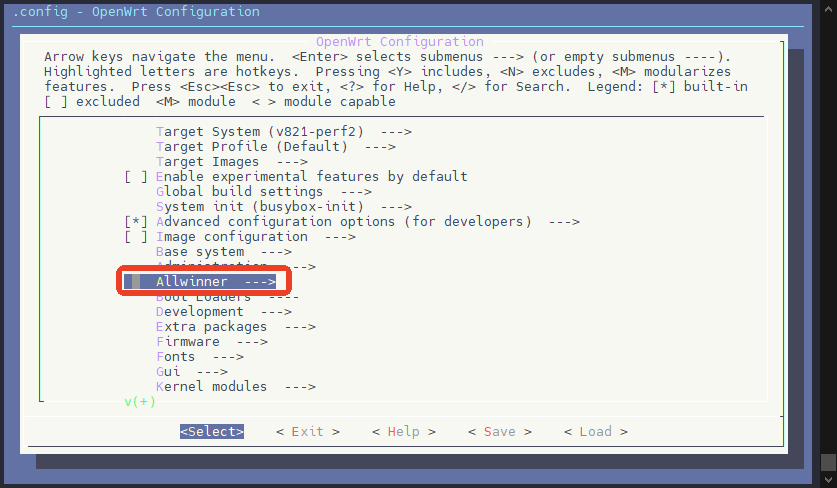
Task: Open the Target Profile submenu
Action: click(x=275, y=147)
